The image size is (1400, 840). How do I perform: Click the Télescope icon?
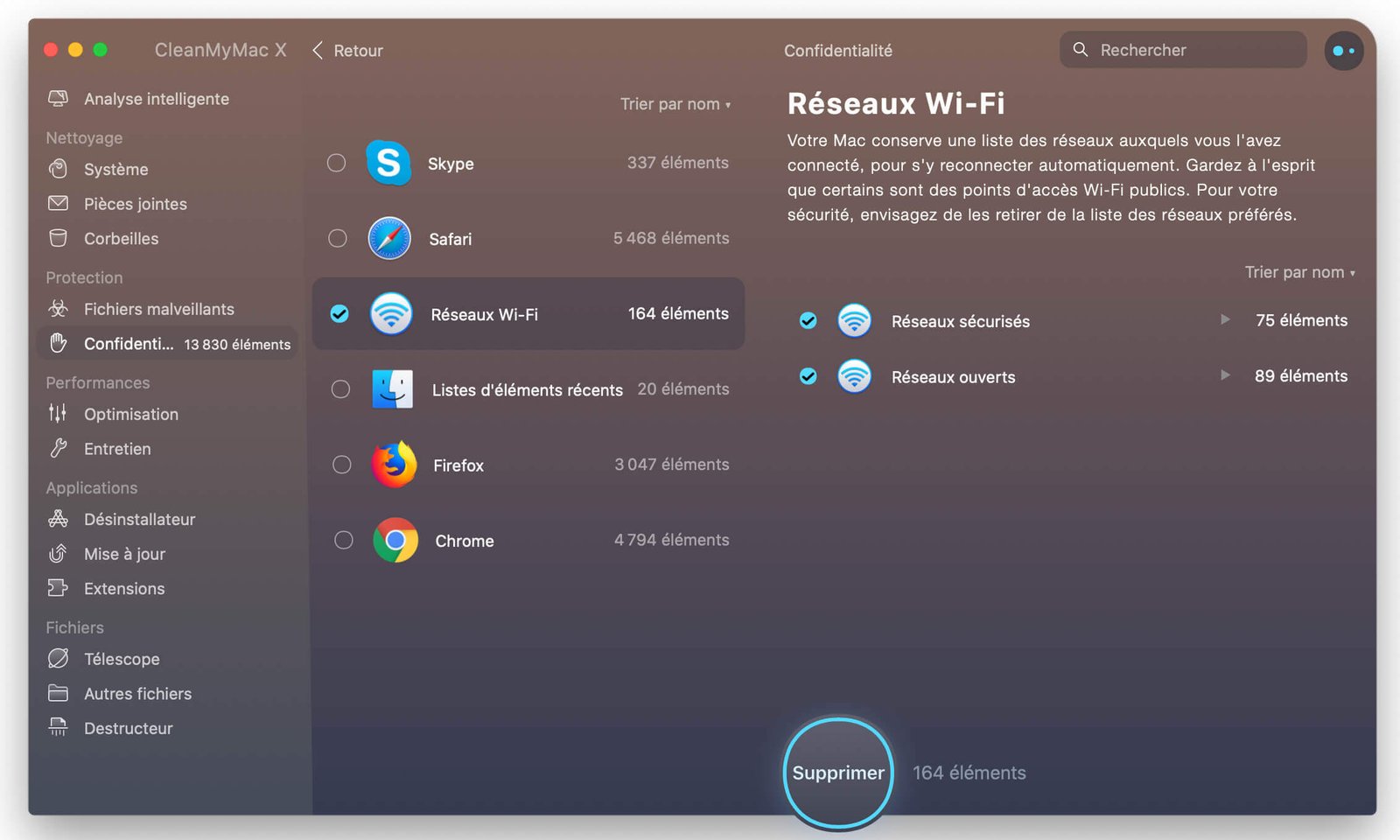click(x=58, y=658)
